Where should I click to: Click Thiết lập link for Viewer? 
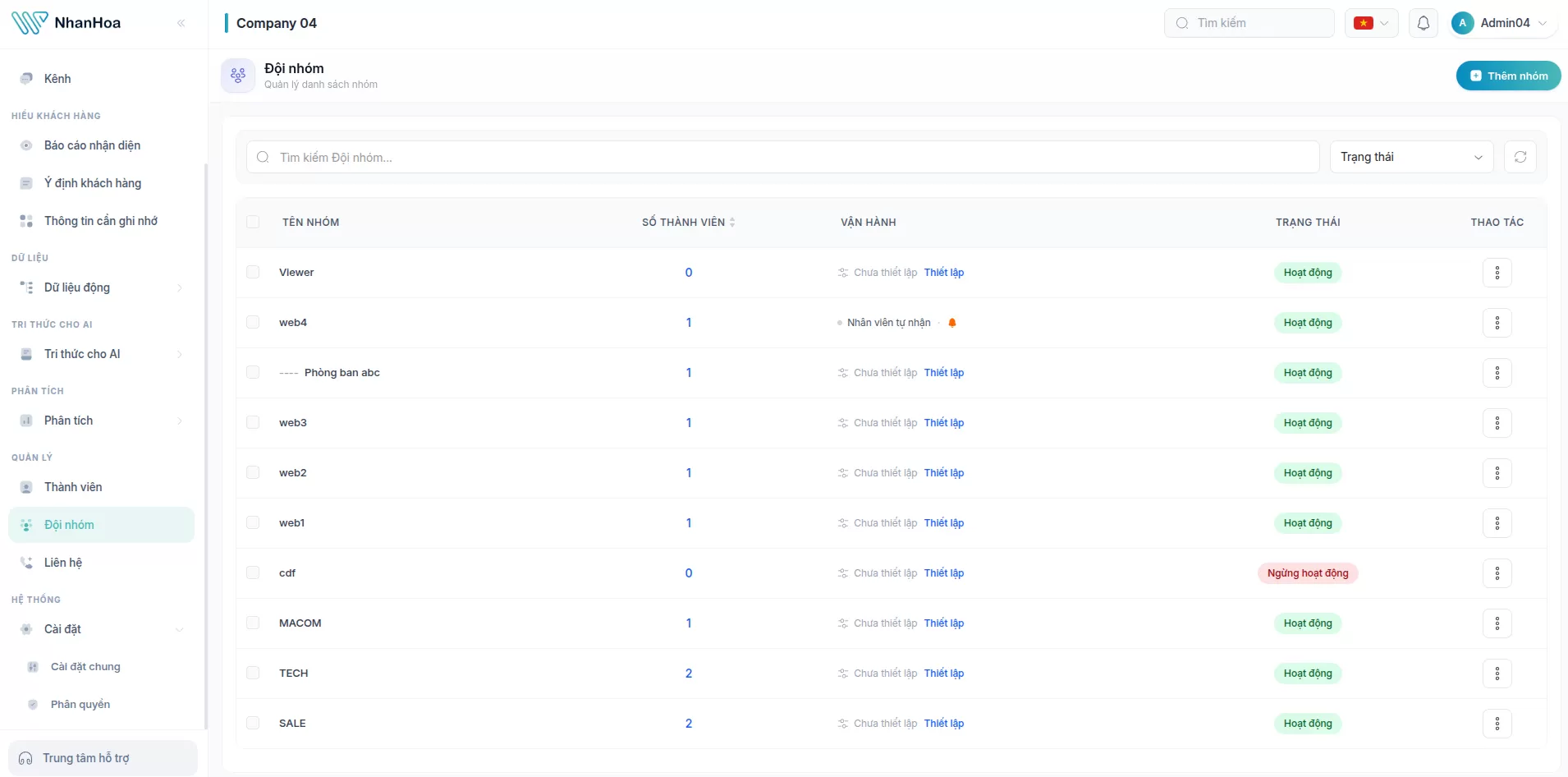click(x=944, y=273)
